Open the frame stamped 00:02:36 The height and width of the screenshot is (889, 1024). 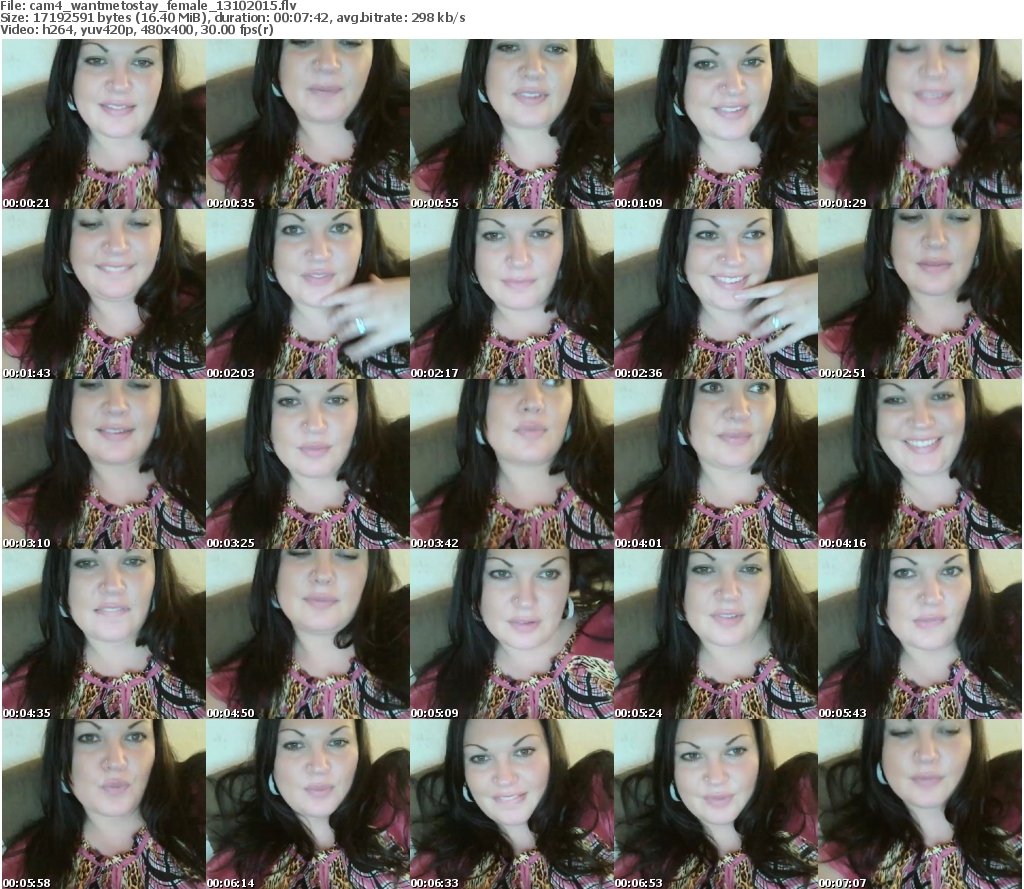tap(716, 294)
